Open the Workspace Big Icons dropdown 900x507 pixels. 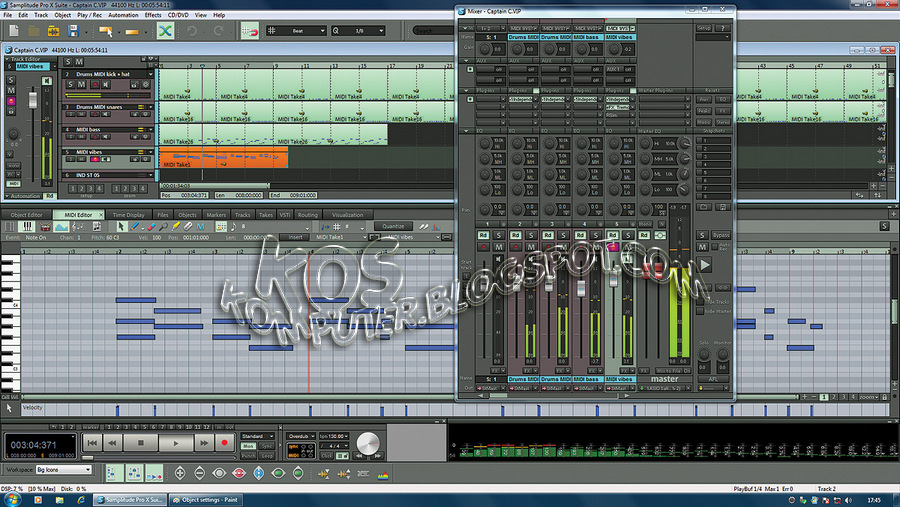coord(64,470)
